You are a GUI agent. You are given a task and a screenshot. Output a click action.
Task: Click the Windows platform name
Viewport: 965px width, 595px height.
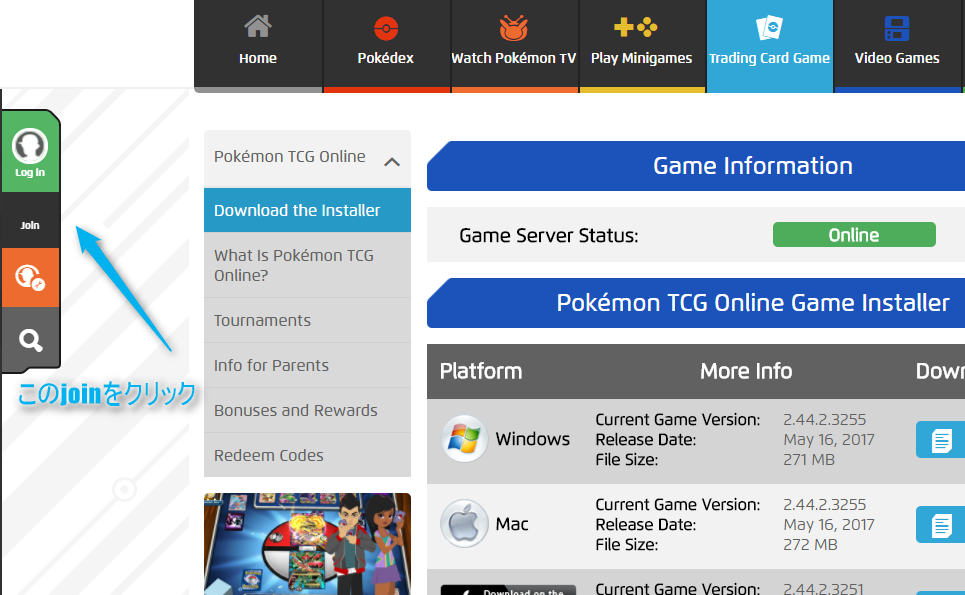(x=532, y=439)
